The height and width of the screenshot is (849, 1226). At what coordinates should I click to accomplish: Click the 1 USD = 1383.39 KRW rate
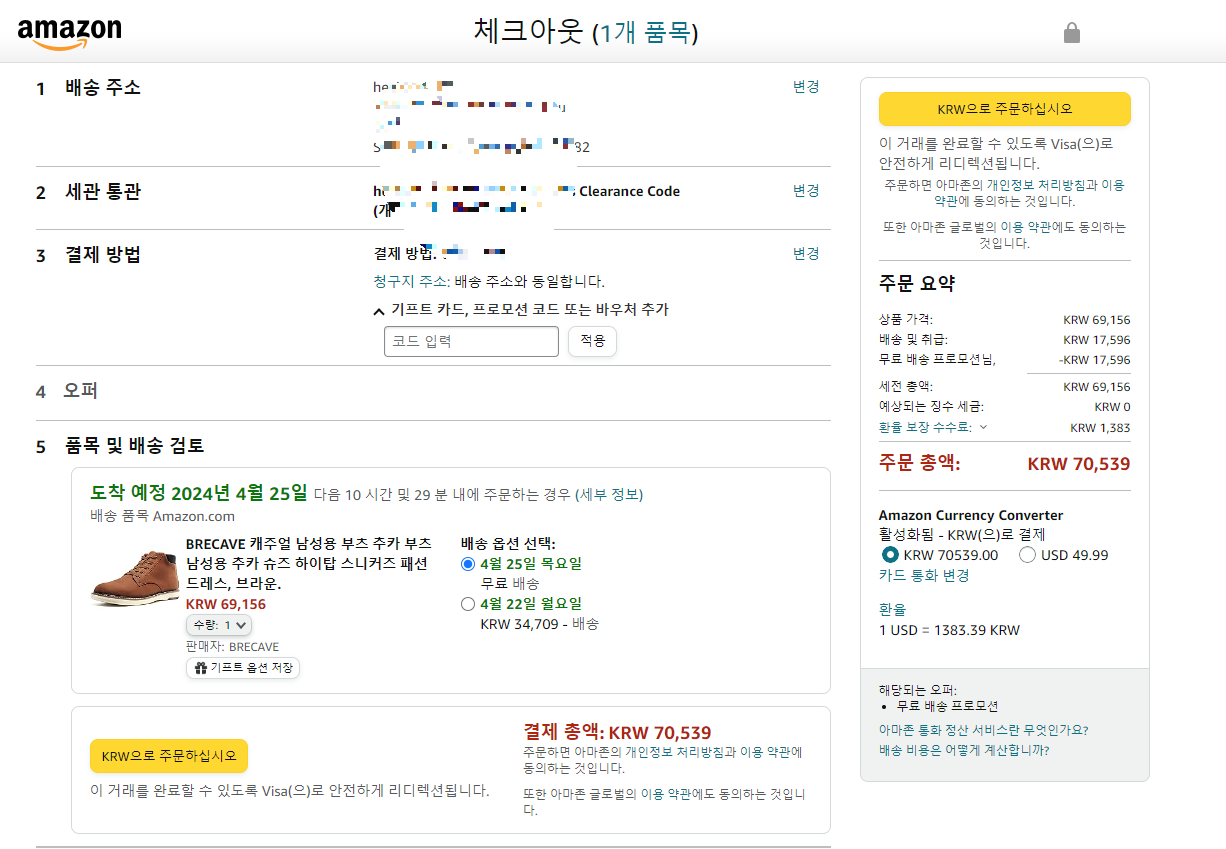click(949, 630)
